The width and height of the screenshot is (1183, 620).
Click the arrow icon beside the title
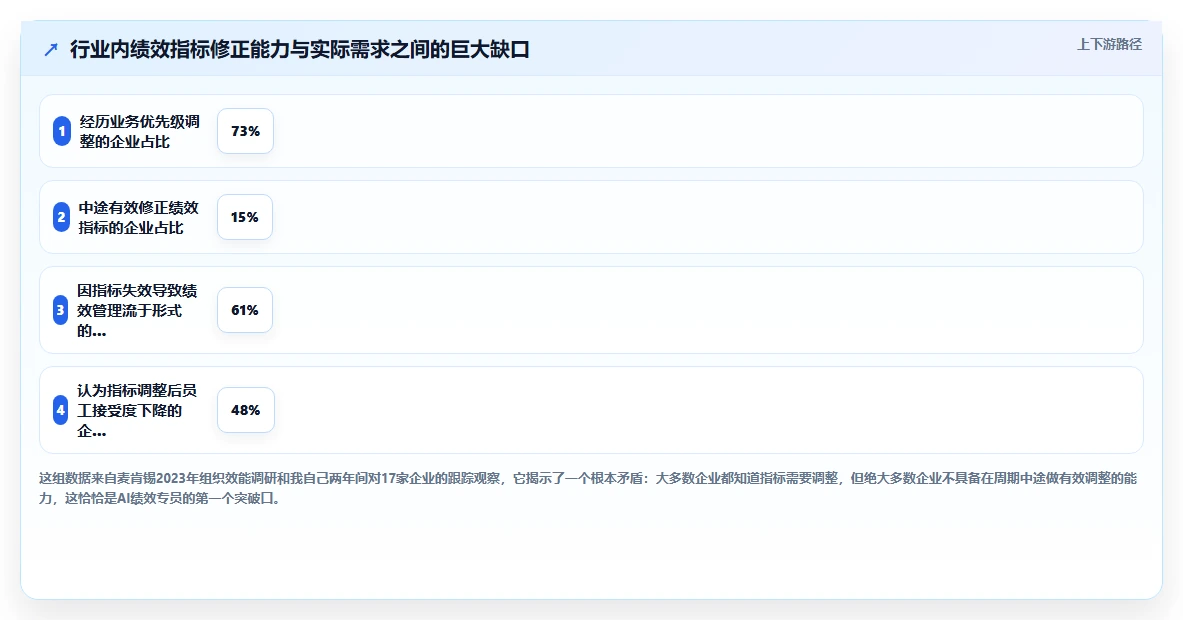click(x=51, y=50)
